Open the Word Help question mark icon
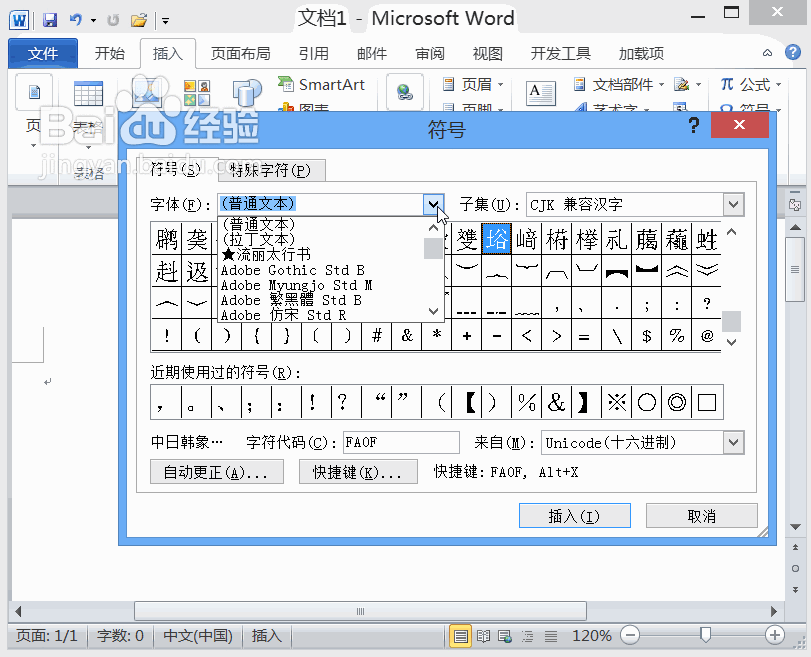Screen dimensions: 811x657 [x=792, y=52]
